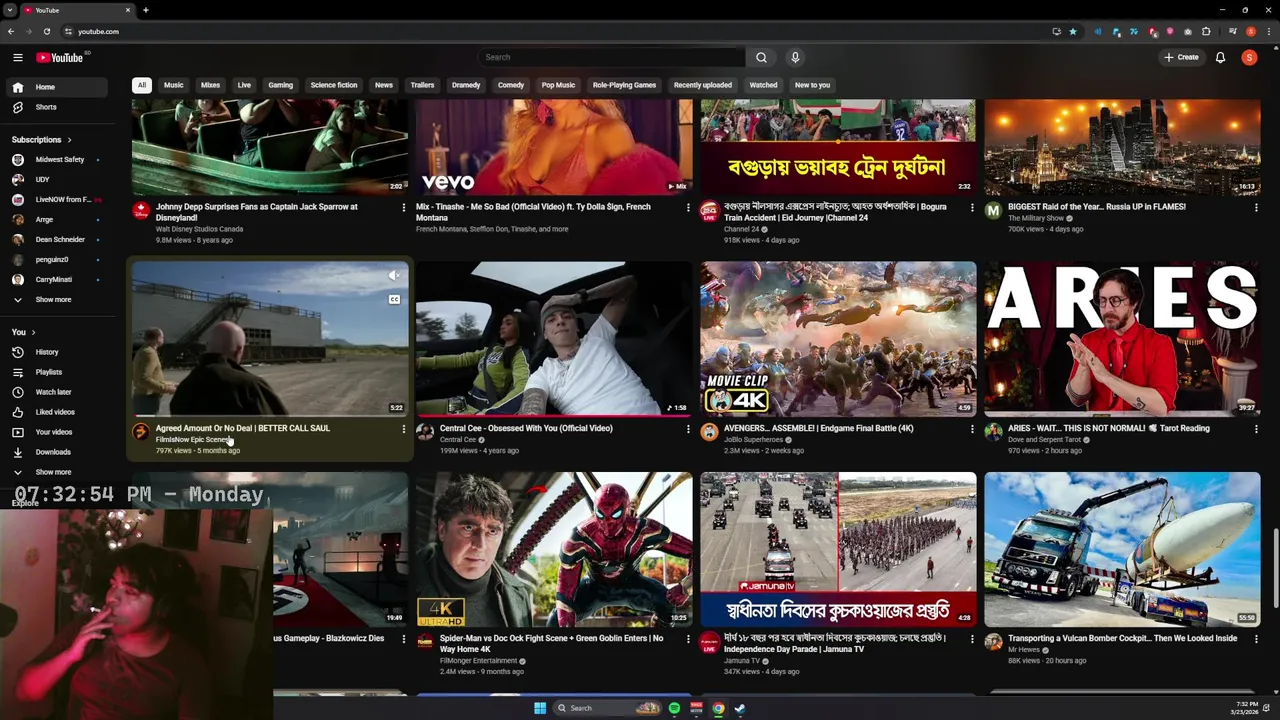Open options menu for Central Cee video
Screen dimensions: 1280x720
point(688,429)
